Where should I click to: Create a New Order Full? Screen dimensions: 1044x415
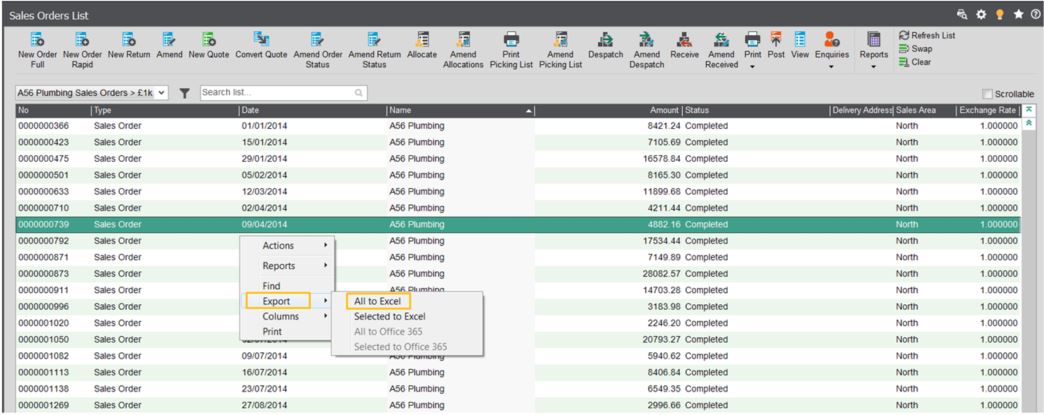pyautogui.click(x=37, y=50)
